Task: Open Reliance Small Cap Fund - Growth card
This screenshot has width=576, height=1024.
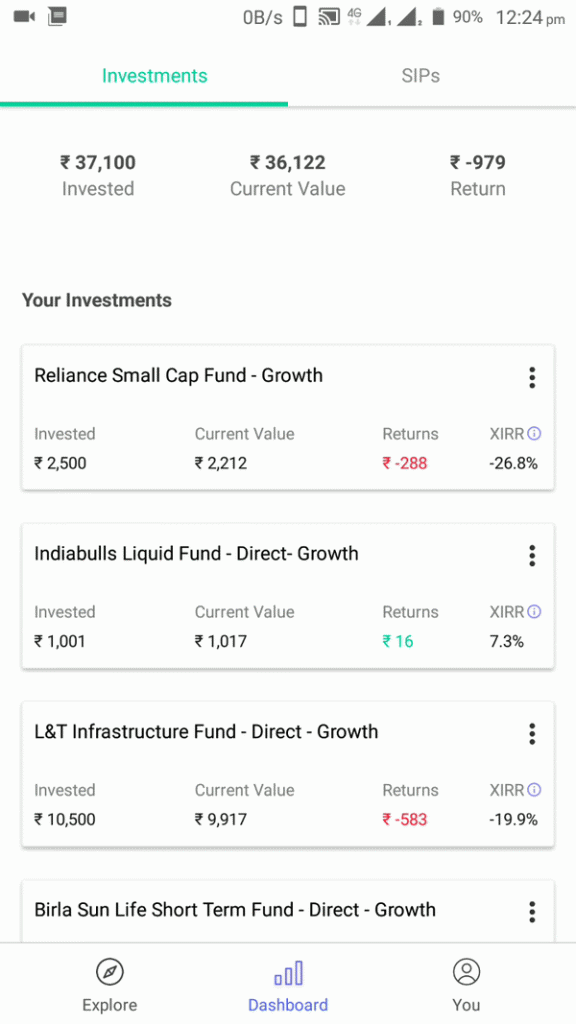Action: [x=288, y=417]
